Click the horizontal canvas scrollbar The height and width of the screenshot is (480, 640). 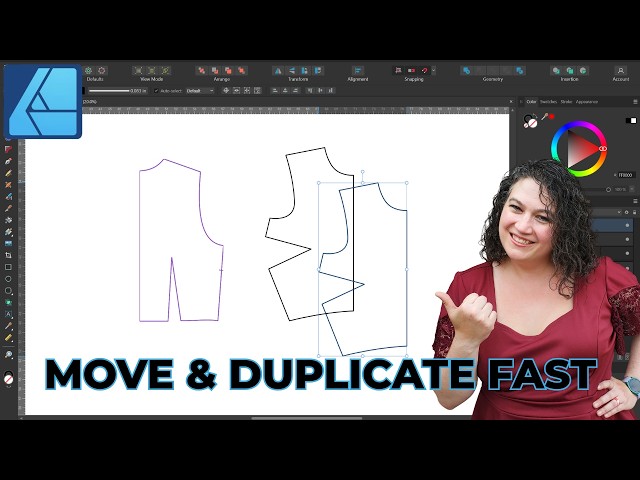pyautogui.click(x=307, y=418)
